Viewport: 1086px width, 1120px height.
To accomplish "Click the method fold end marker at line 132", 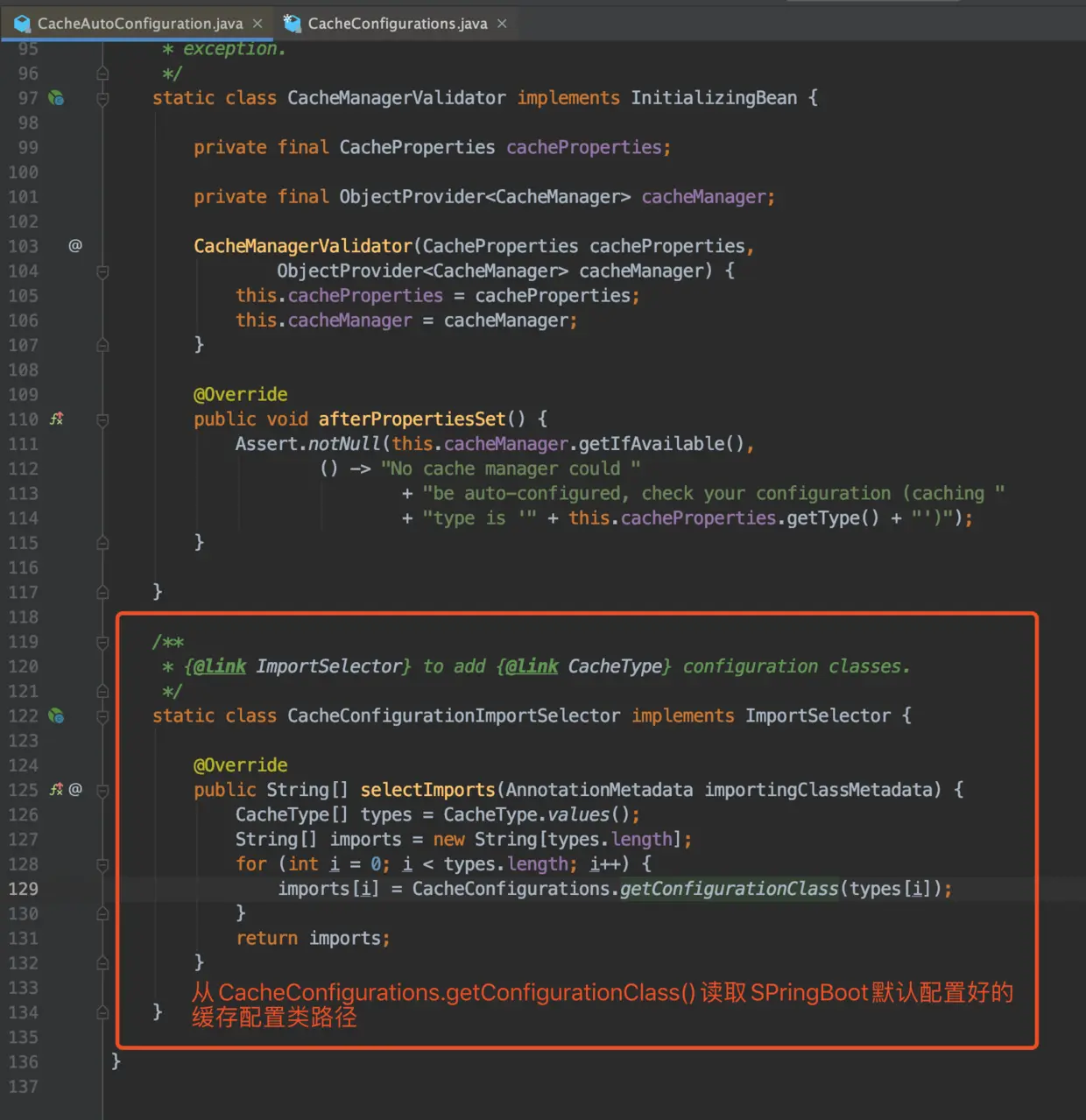I will [102, 963].
